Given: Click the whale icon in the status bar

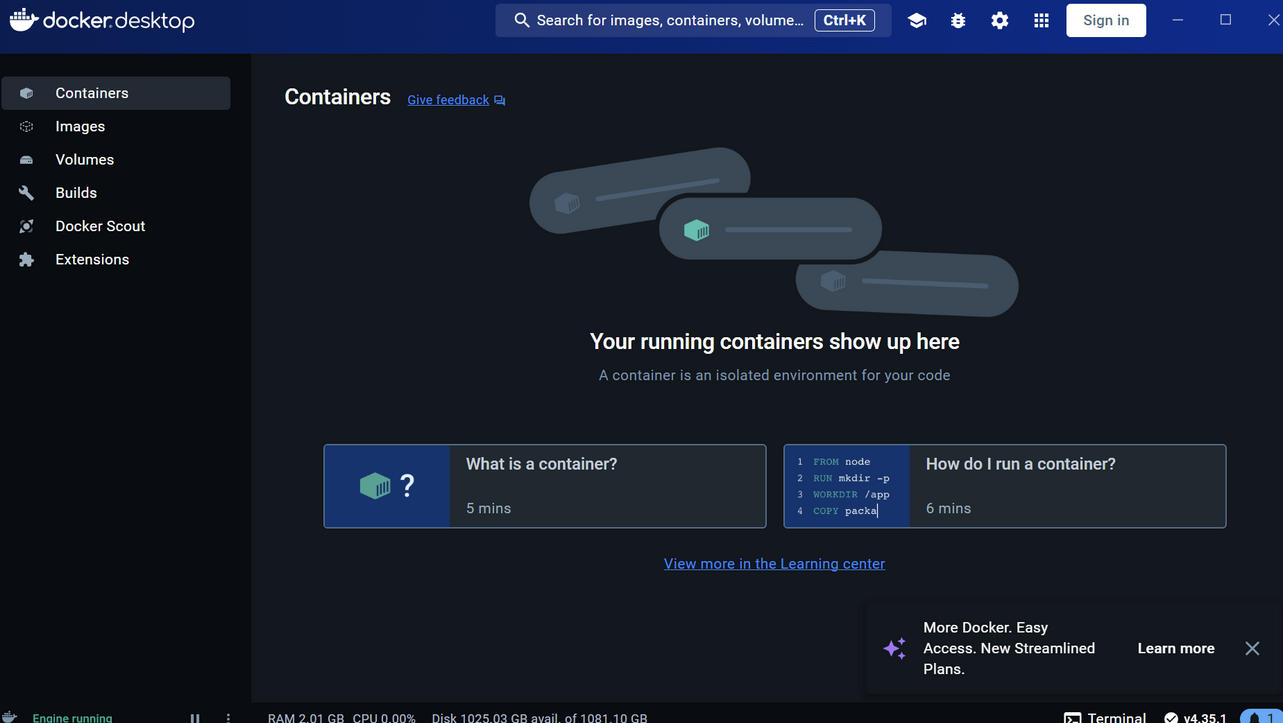Looking at the screenshot, I should (x=9, y=717).
